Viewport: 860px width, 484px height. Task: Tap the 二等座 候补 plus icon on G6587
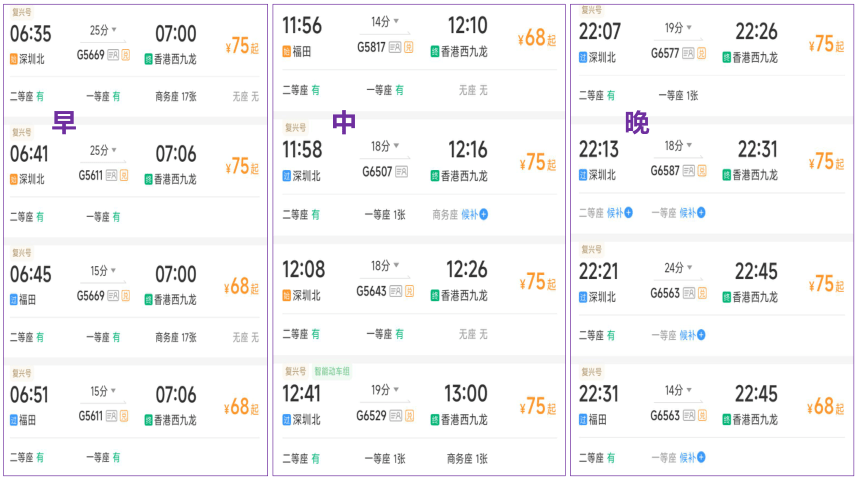pyautogui.click(x=629, y=213)
